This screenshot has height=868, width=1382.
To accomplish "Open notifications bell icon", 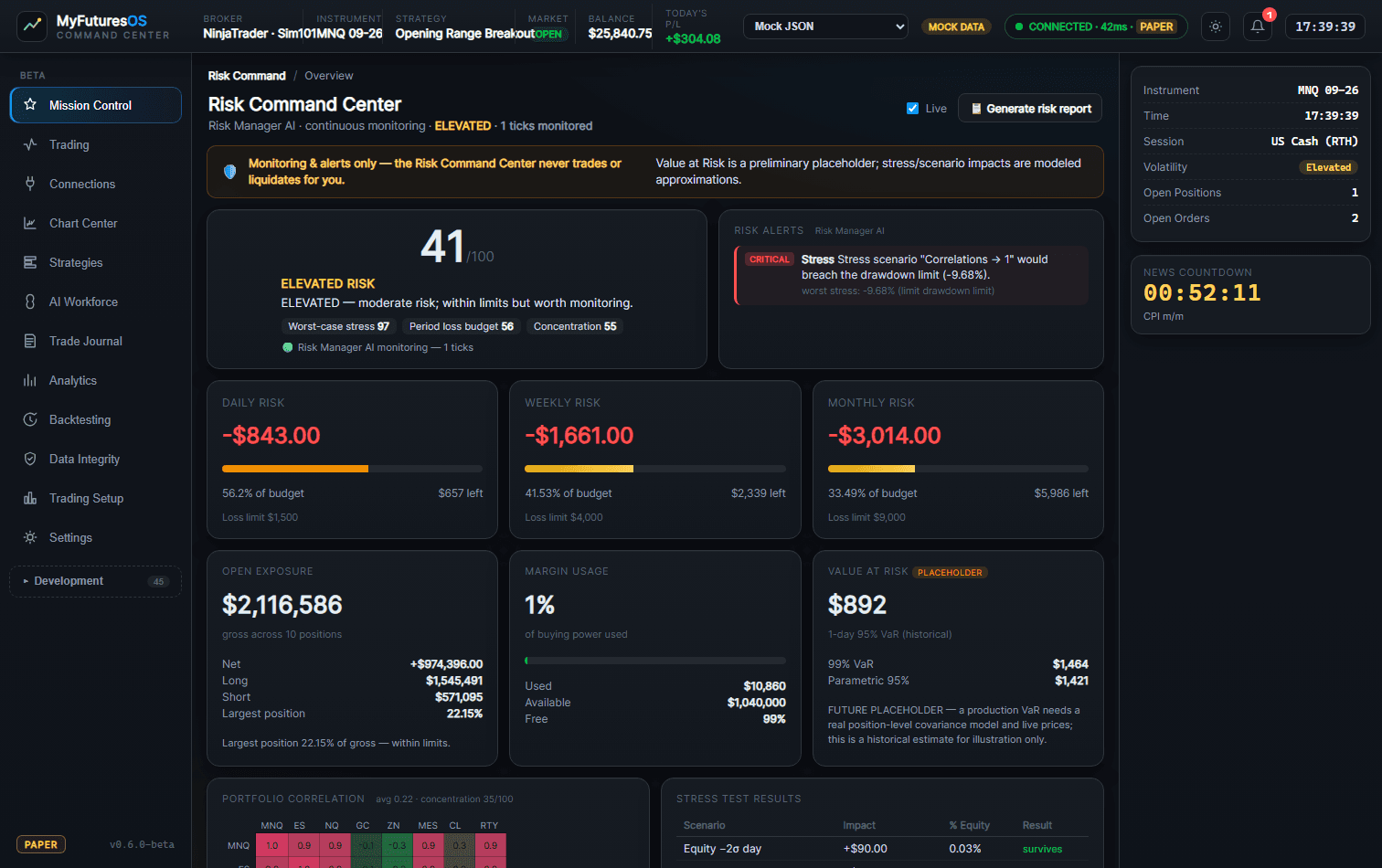I will tap(1258, 26).
